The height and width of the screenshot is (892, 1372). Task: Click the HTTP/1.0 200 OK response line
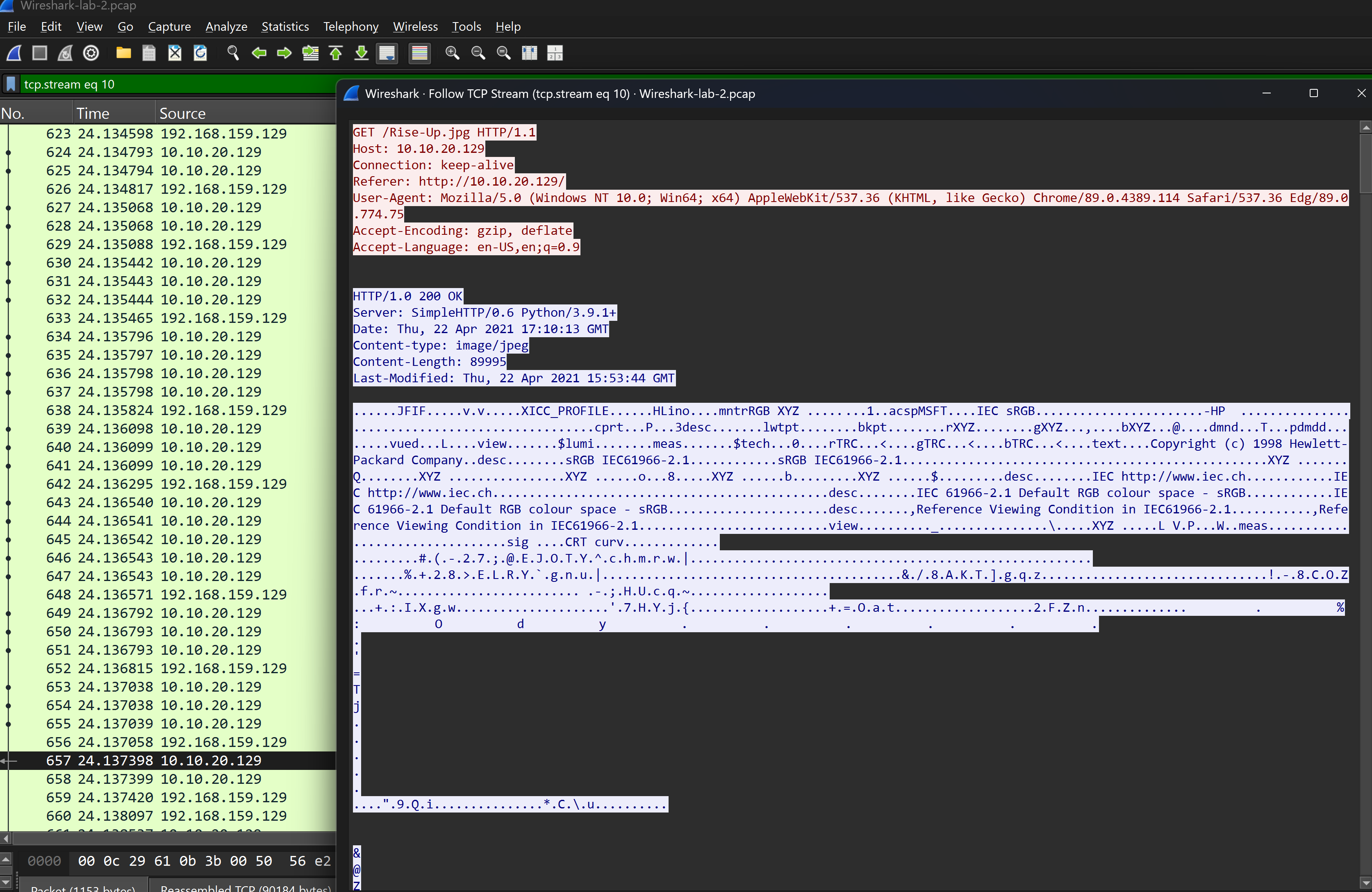[407, 296]
